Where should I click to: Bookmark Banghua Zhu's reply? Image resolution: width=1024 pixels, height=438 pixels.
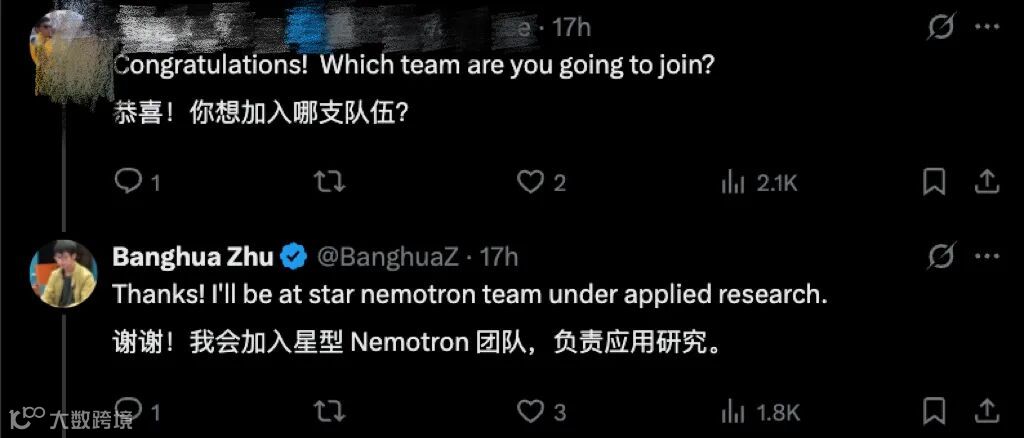933,410
